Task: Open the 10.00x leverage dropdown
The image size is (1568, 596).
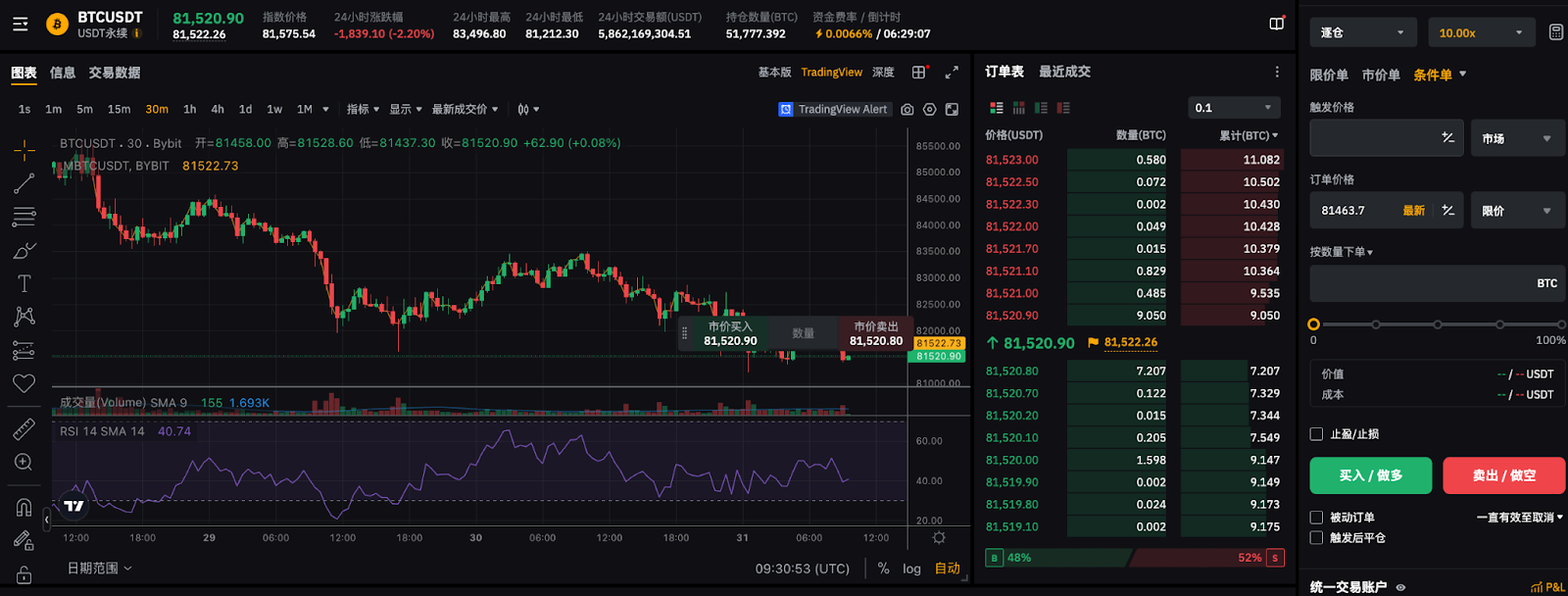Action: coord(1482,32)
